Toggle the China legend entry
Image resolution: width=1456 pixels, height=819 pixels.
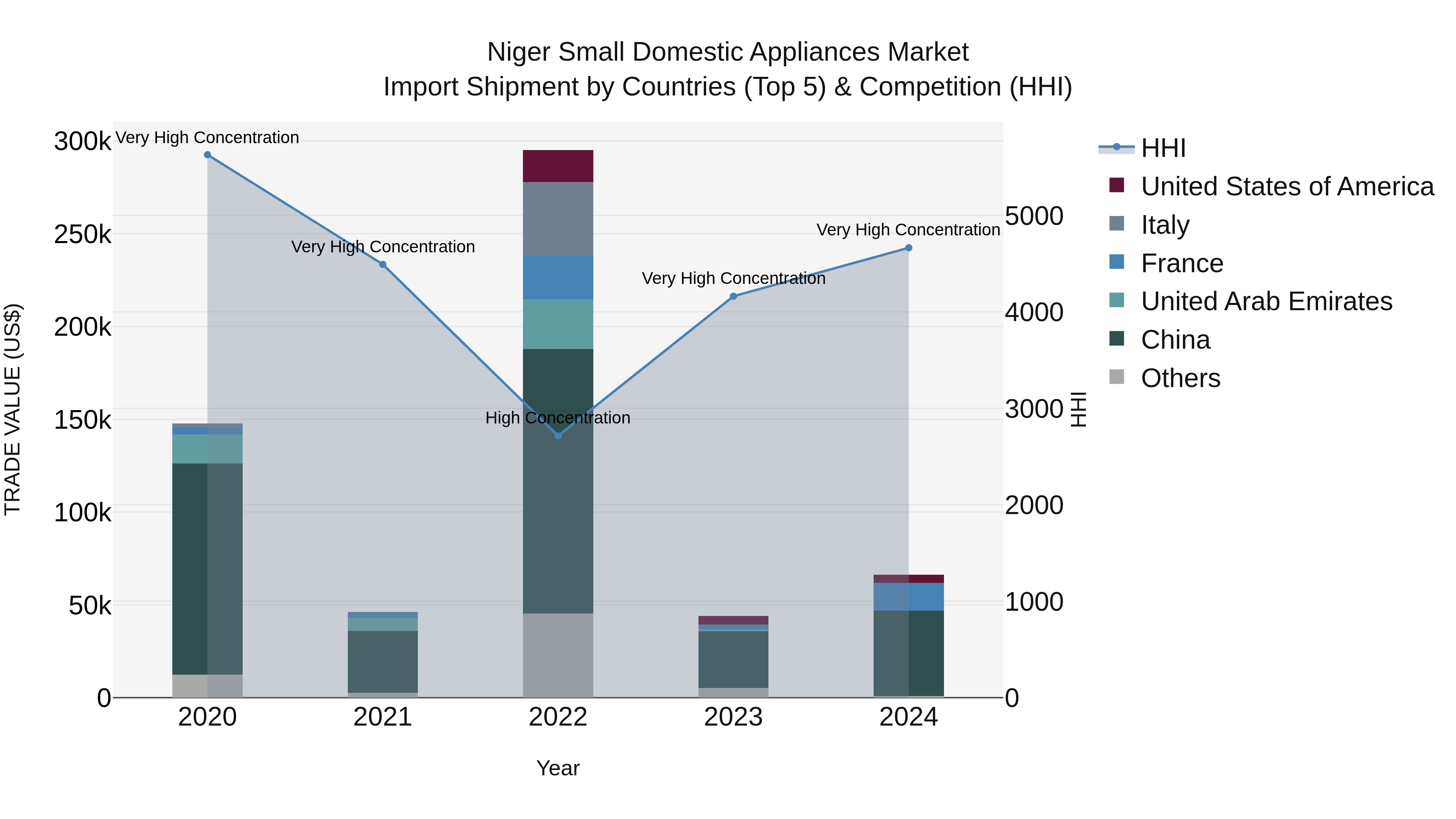1159,340
